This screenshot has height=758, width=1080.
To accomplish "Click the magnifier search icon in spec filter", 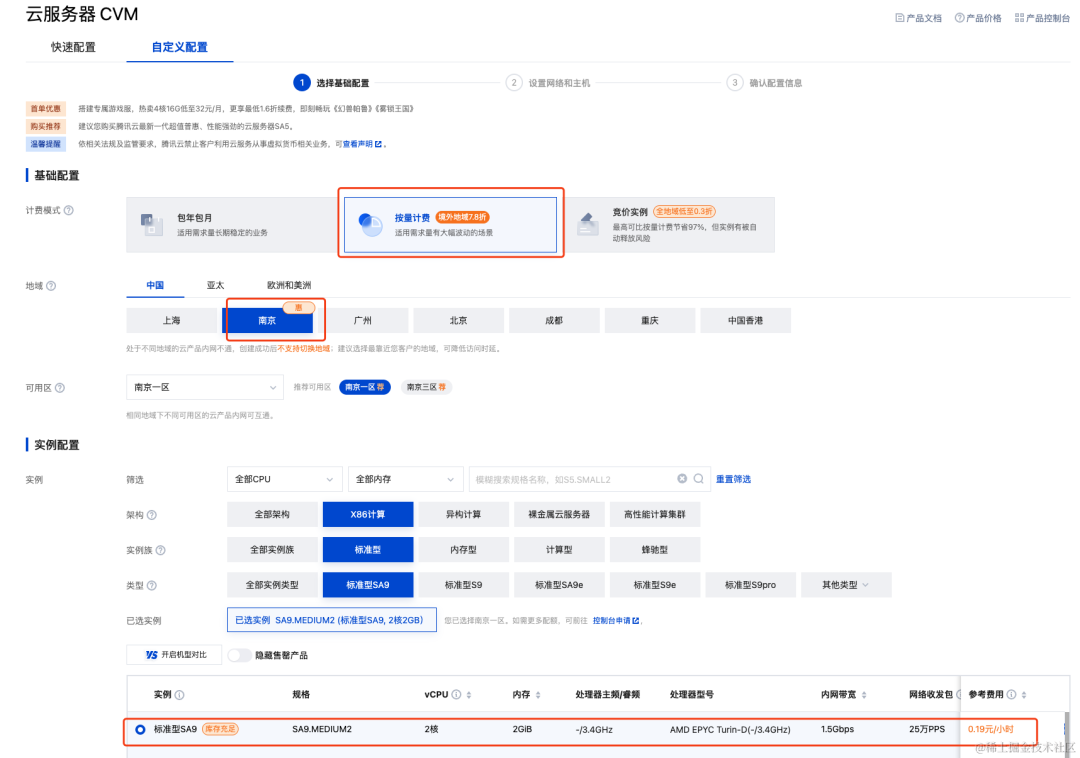I will point(698,478).
